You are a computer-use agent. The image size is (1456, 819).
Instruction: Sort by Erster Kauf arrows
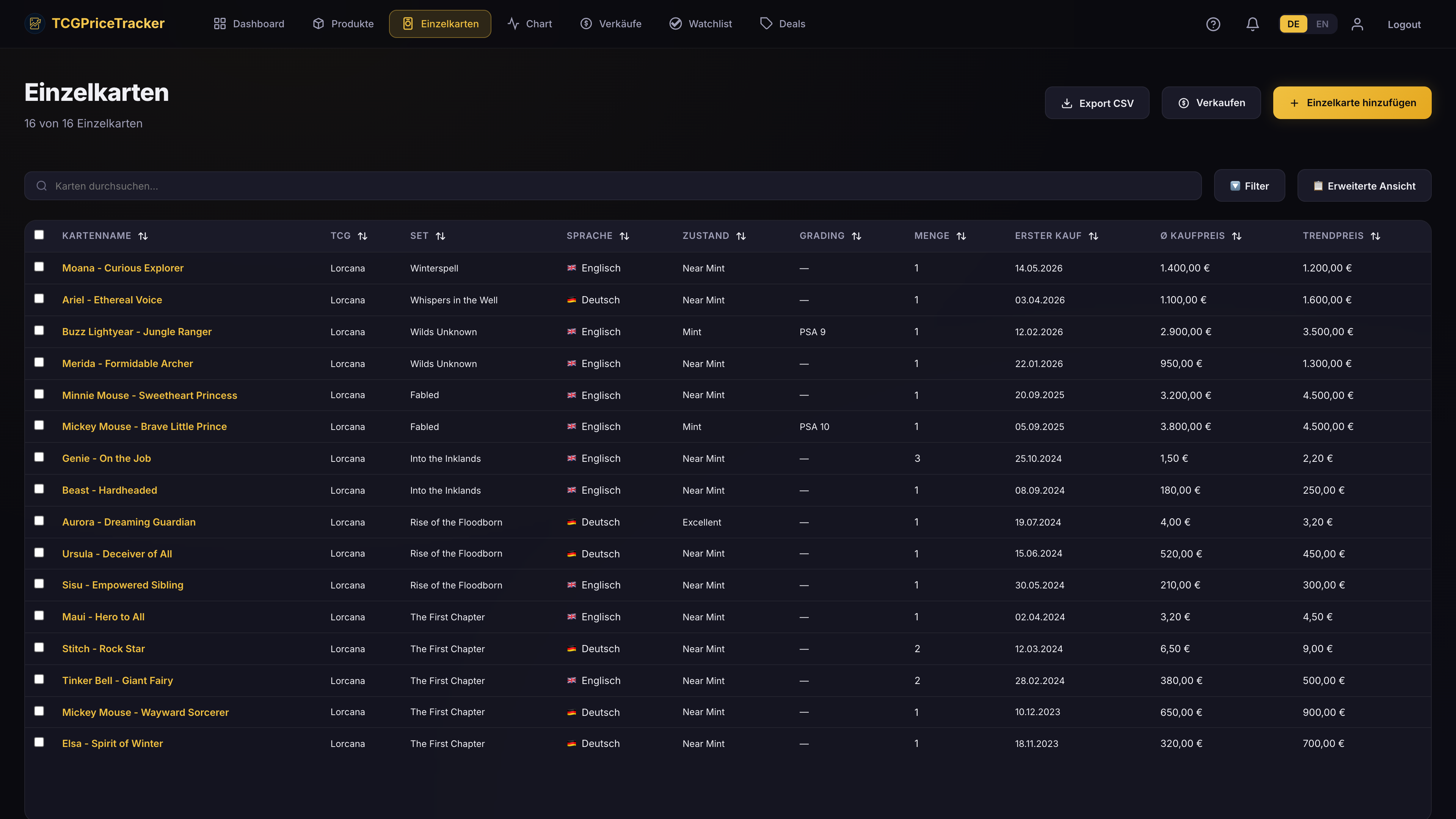(x=1094, y=236)
